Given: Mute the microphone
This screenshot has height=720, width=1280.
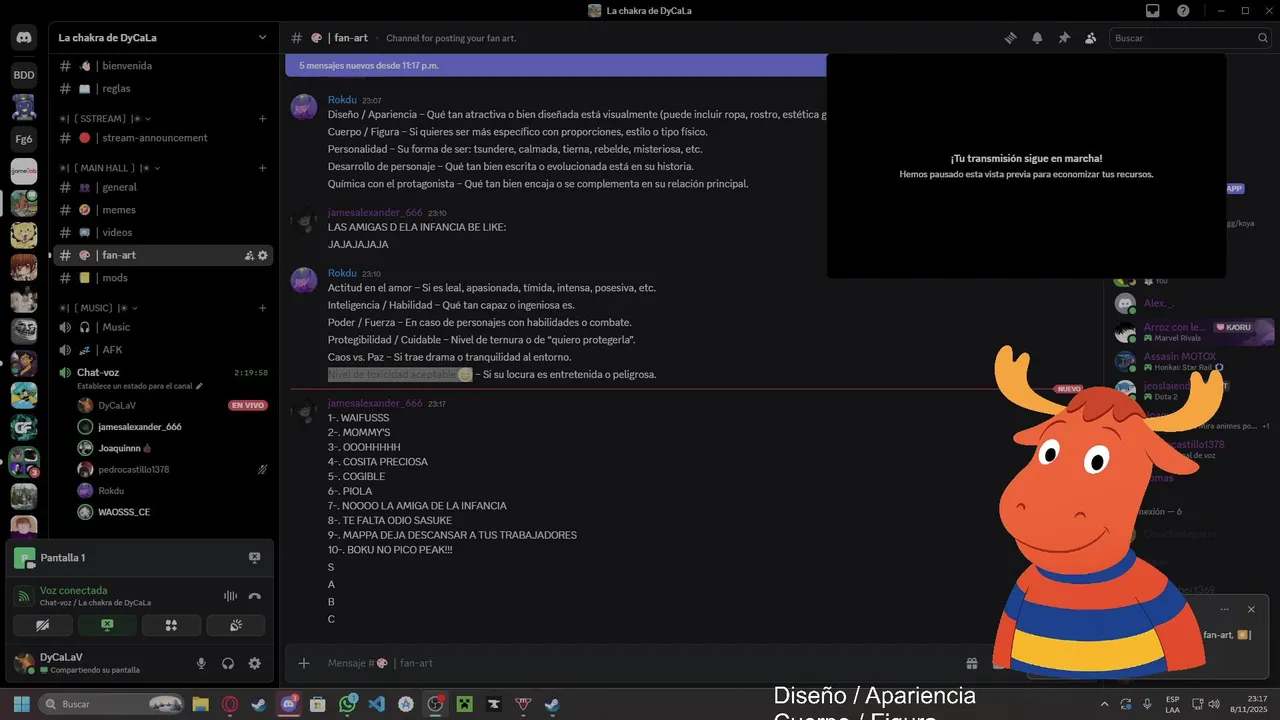Looking at the screenshot, I should pyautogui.click(x=201, y=663).
